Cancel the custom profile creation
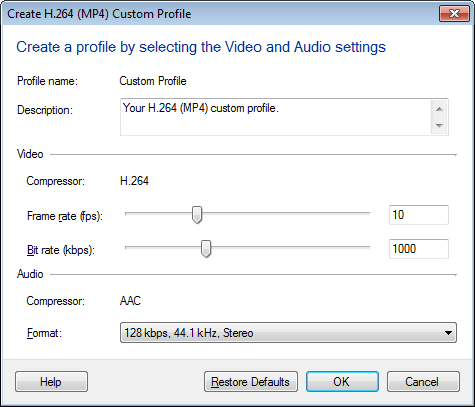 coord(423,382)
